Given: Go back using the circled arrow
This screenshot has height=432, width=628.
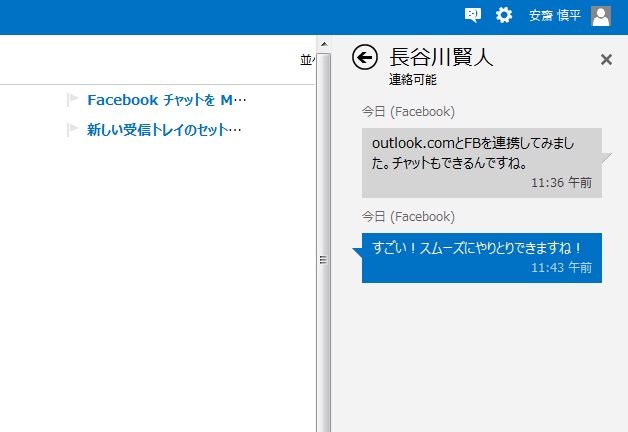Looking at the screenshot, I should tap(365, 58).
